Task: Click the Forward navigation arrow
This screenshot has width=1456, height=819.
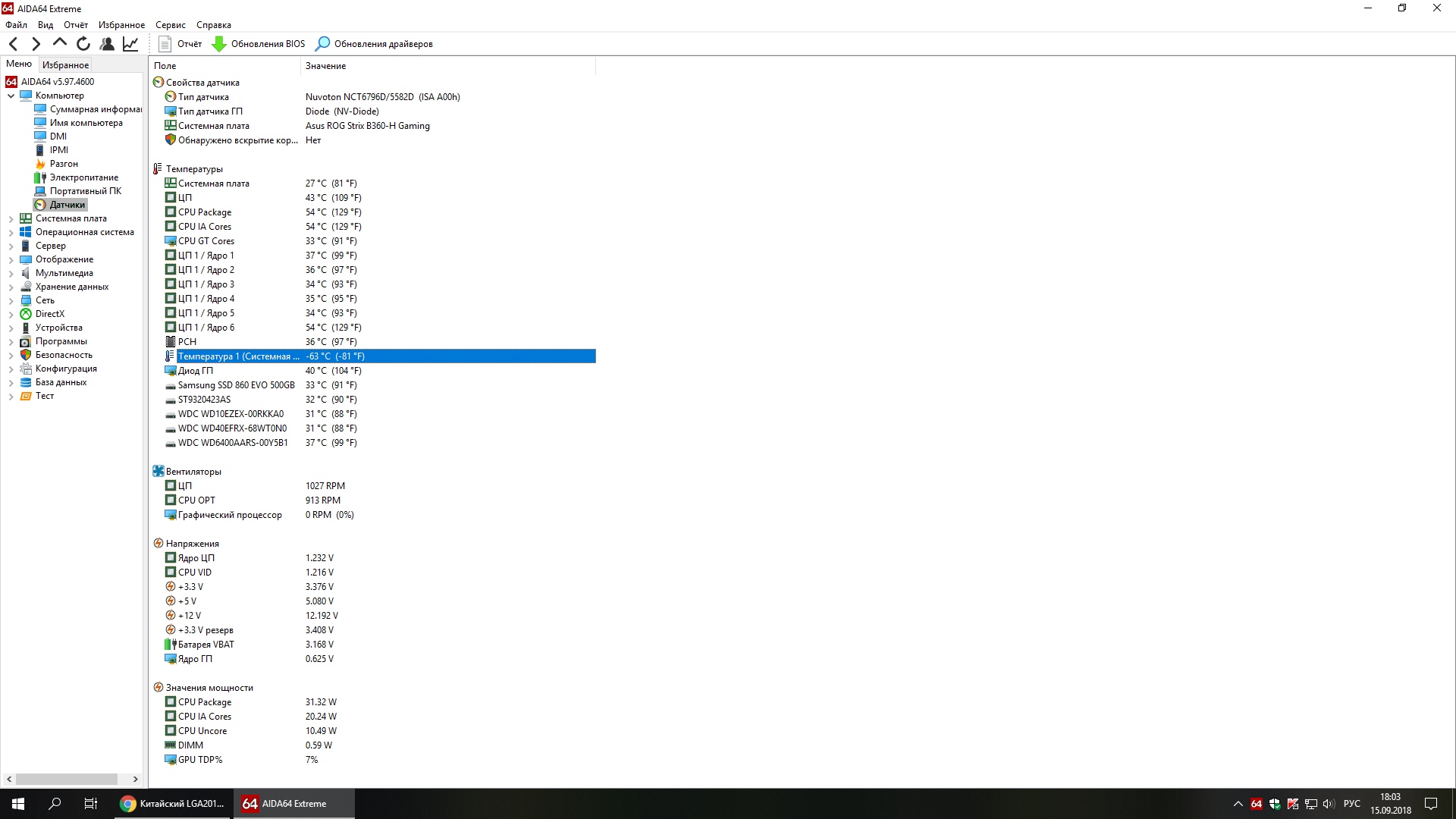Action: (x=36, y=44)
